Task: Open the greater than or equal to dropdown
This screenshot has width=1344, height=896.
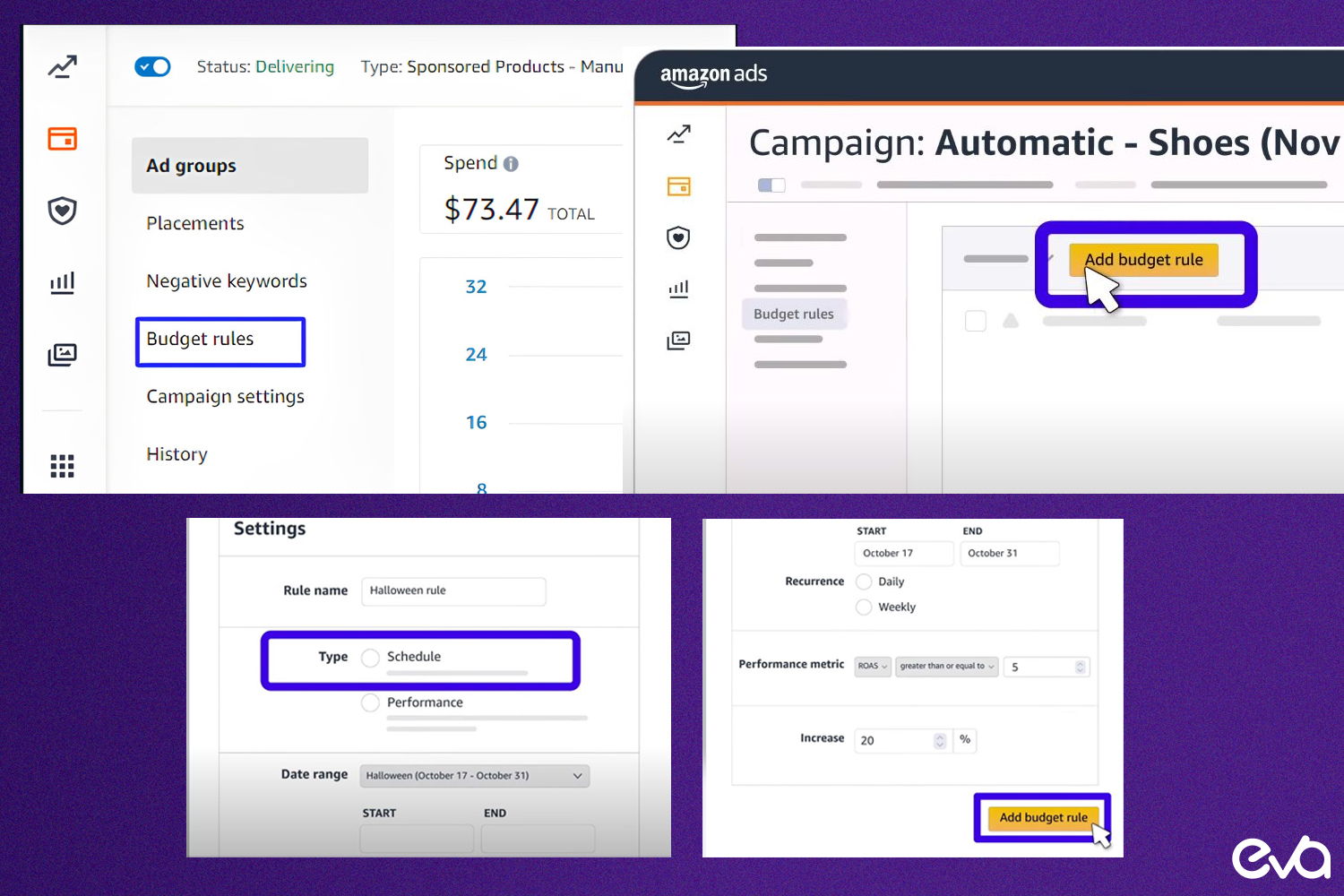Action: point(947,667)
